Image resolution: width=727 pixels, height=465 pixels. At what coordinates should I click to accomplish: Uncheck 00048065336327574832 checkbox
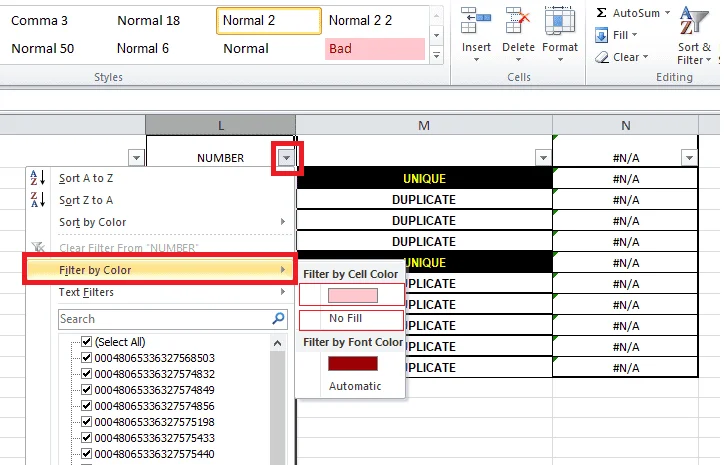[x=86, y=374]
